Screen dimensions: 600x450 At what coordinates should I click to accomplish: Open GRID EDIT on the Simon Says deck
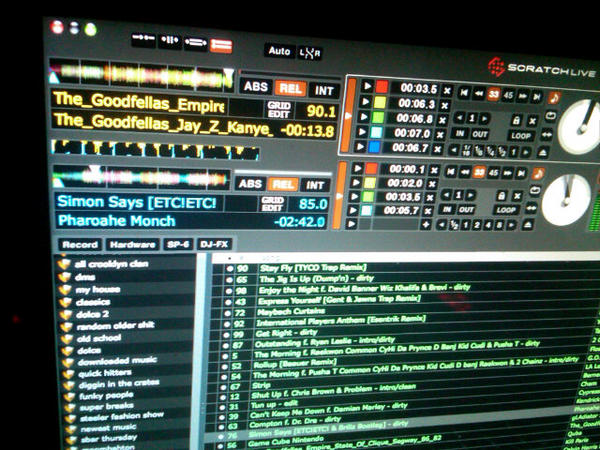point(272,204)
